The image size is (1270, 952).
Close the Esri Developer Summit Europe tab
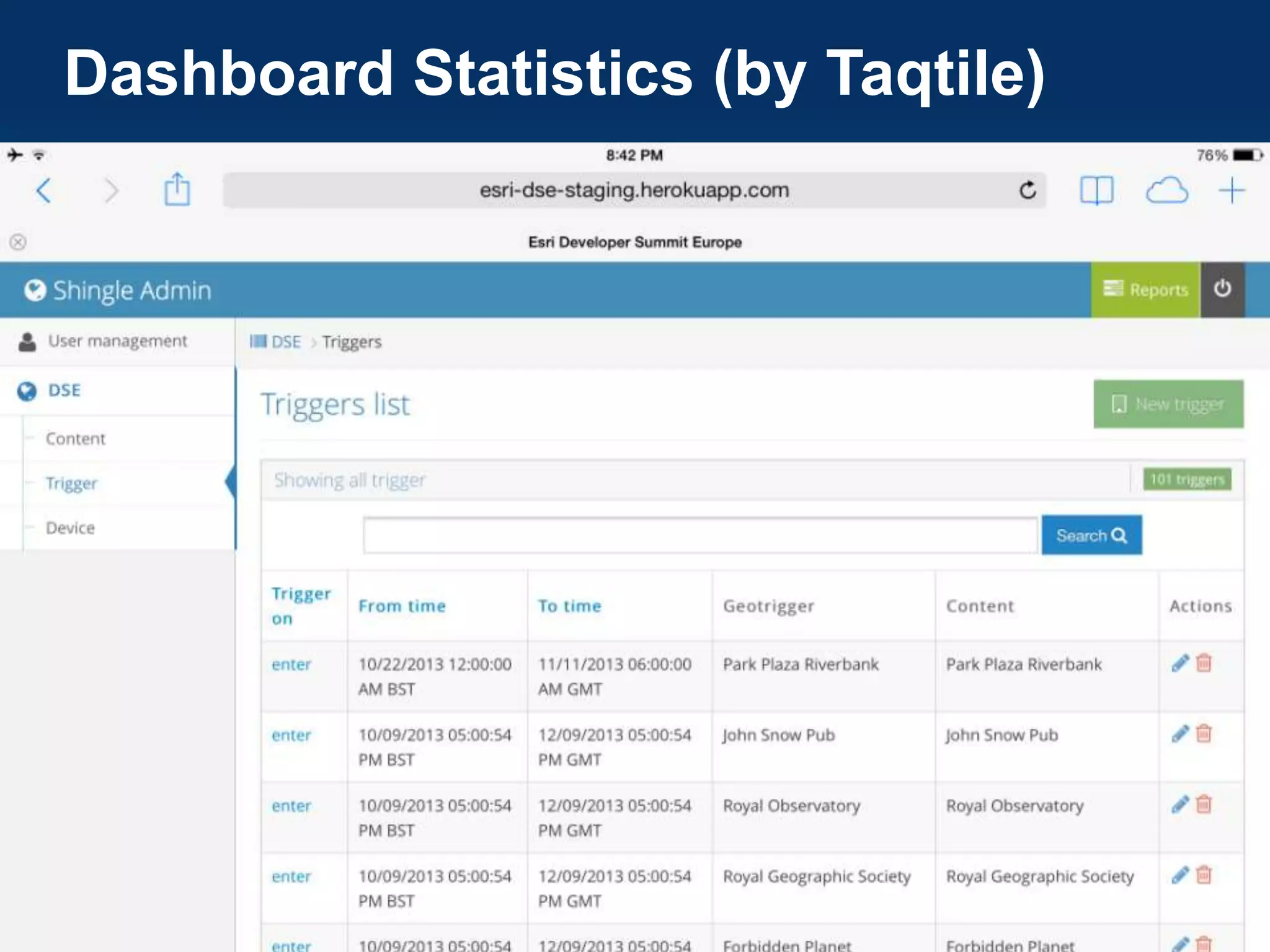pyautogui.click(x=18, y=242)
